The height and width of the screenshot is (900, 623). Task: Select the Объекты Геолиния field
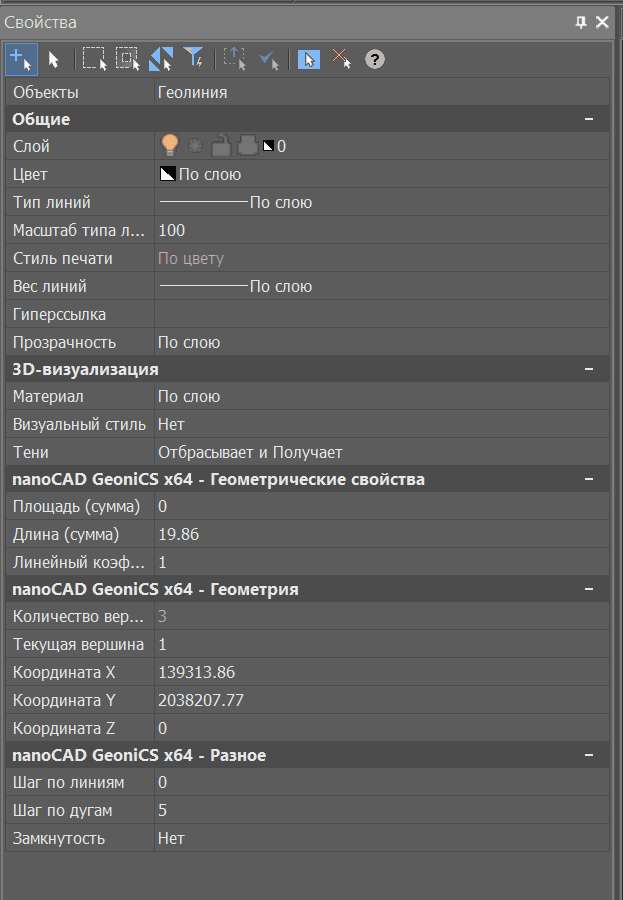pos(380,92)
